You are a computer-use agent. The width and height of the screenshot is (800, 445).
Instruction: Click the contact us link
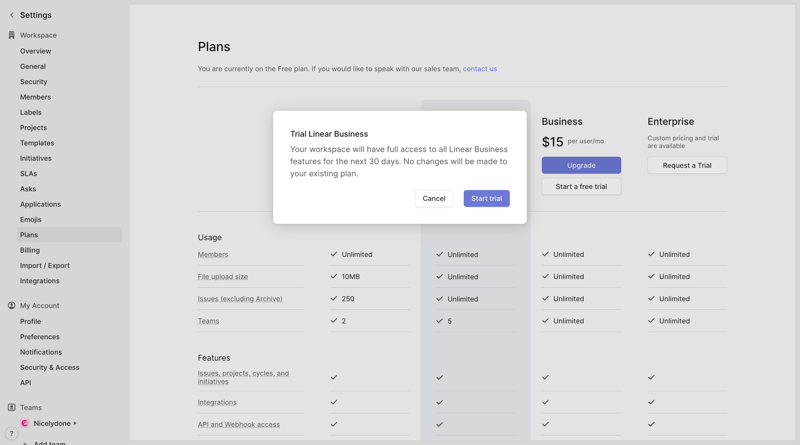pos(480,69)
